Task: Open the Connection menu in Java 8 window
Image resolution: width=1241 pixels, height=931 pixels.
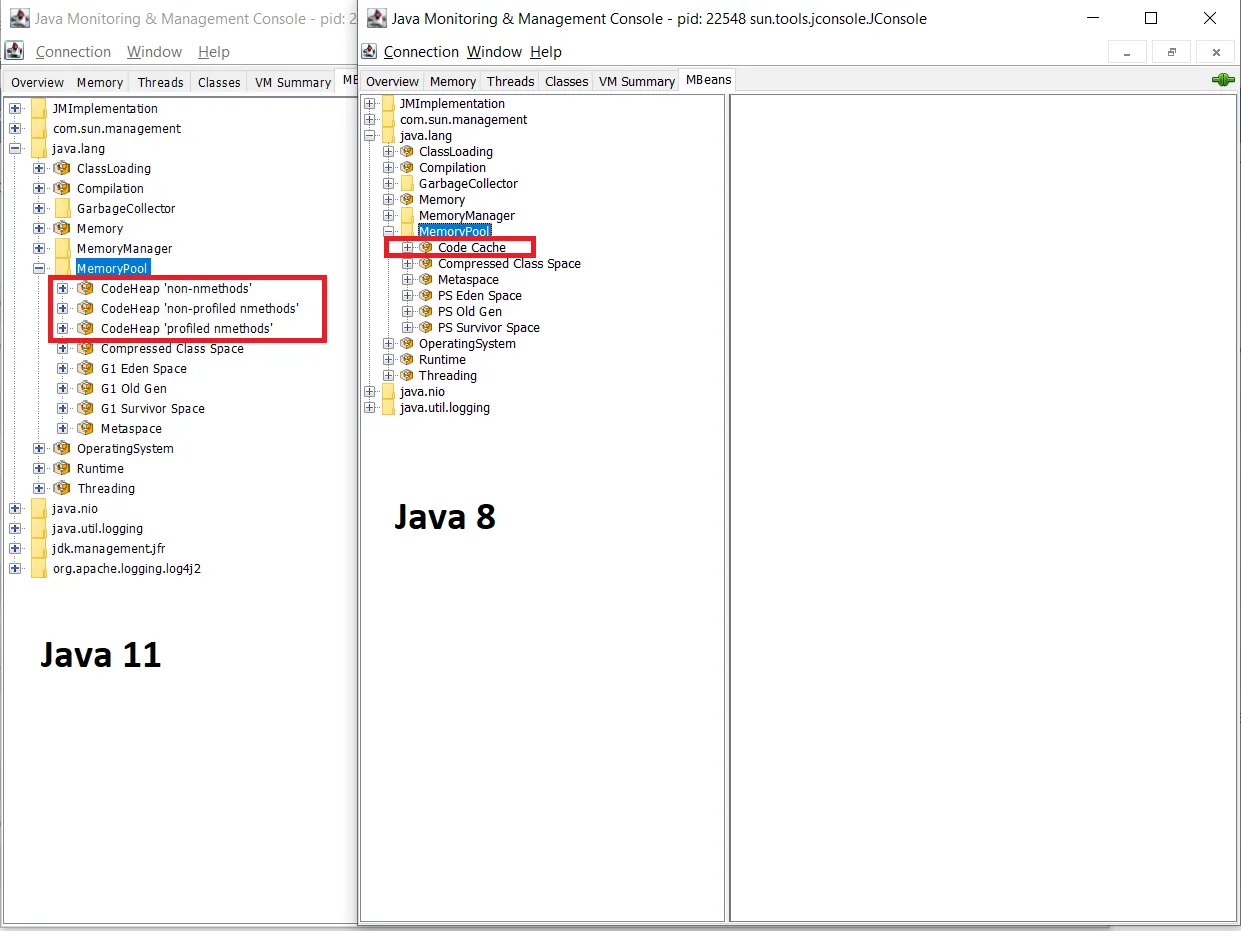Action: (421, 52)
